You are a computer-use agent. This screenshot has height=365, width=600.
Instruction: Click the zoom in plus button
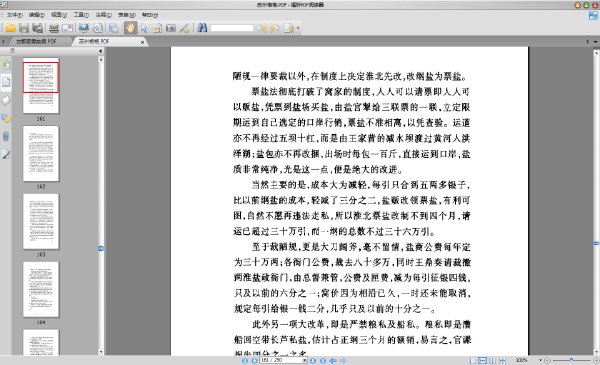pos(597,360)
